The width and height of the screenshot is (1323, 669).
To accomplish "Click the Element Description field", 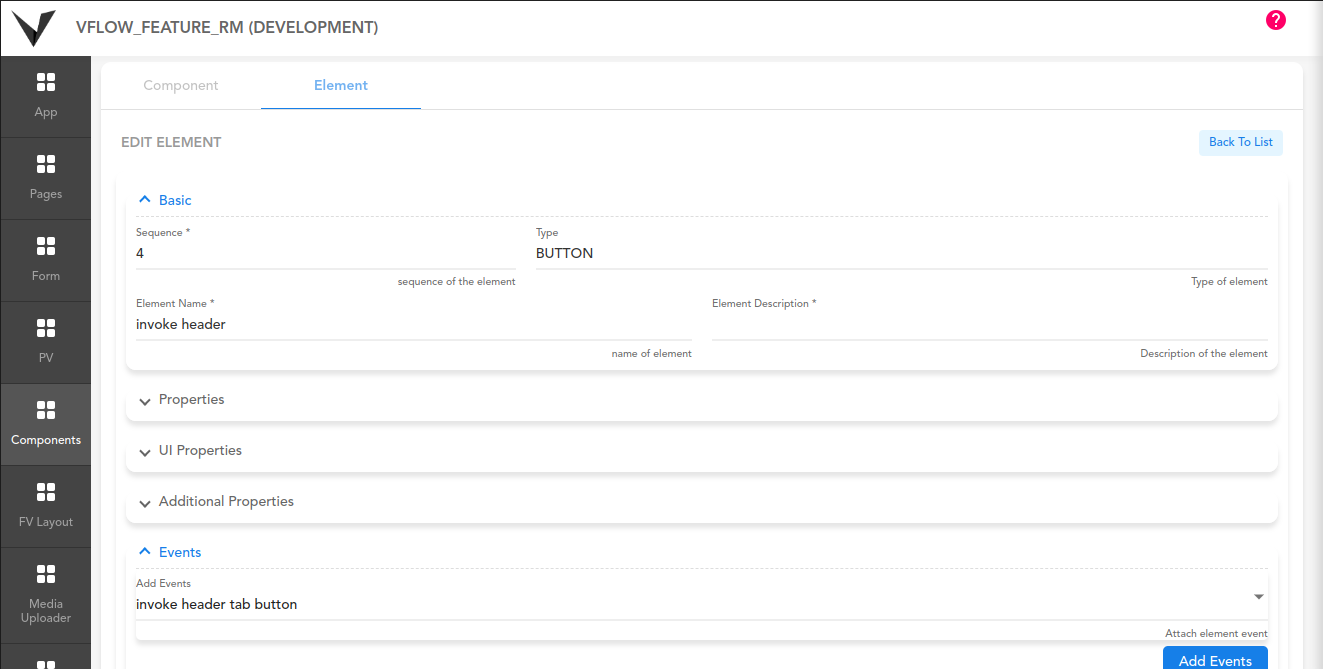I will coord(990,325).
